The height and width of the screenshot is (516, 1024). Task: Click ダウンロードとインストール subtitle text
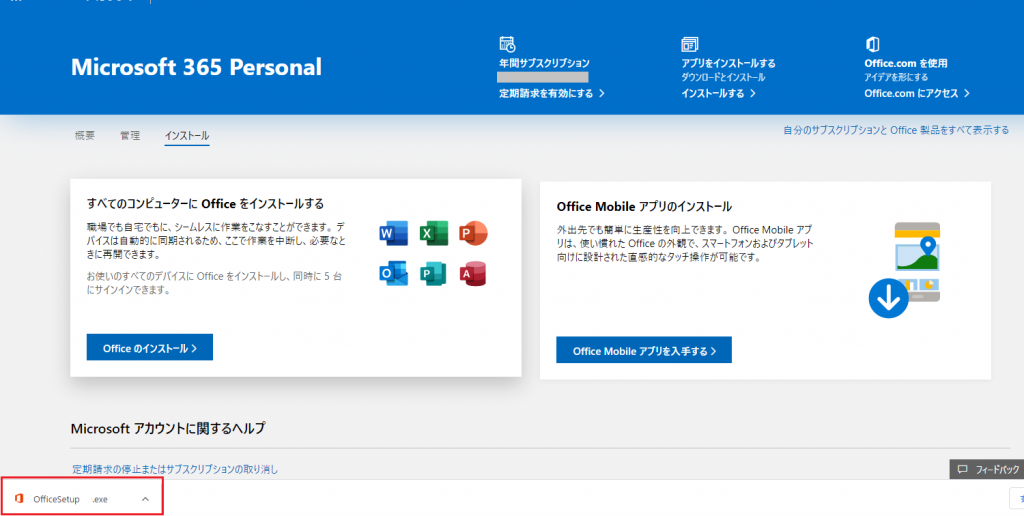(723, 77)
